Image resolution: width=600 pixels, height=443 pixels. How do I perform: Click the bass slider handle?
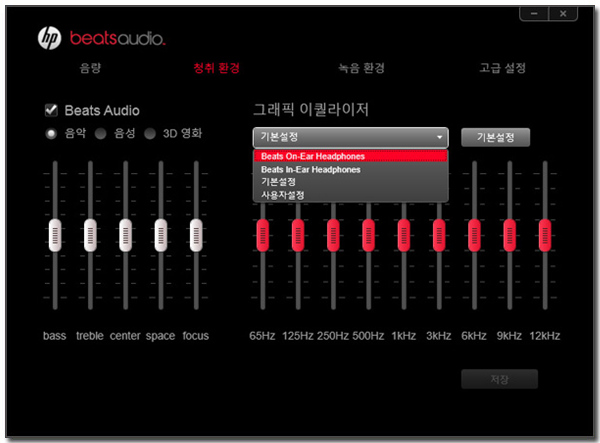pos(55,235)
